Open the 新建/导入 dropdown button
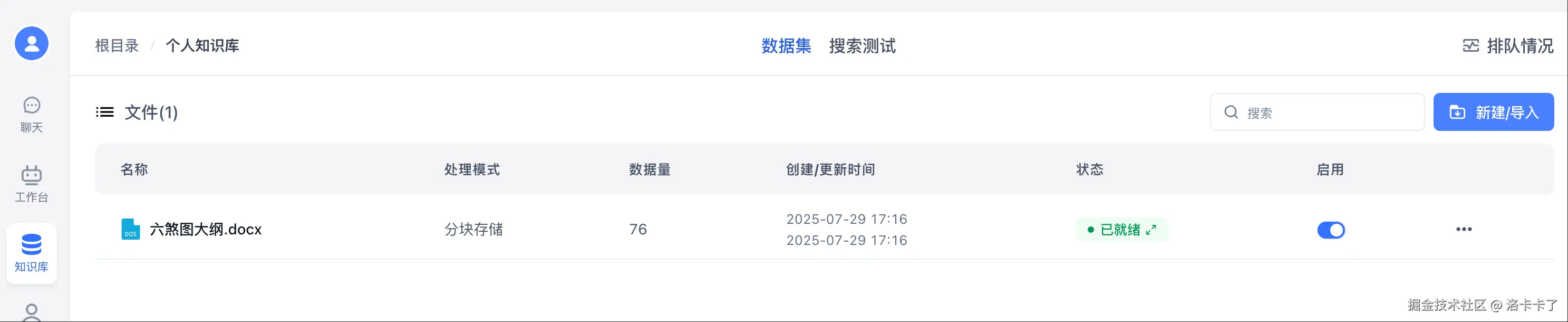 (1493, 112)
